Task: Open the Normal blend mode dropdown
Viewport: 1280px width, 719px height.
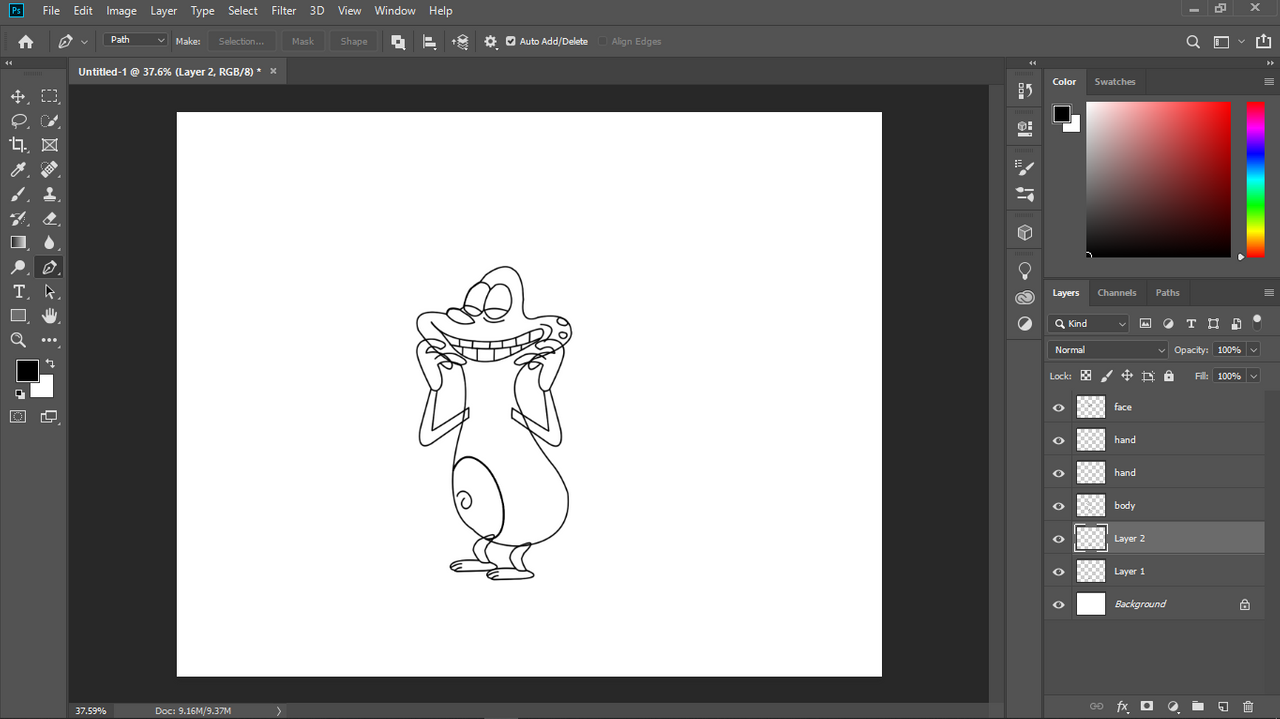Action: click(x=1108, y=350)
